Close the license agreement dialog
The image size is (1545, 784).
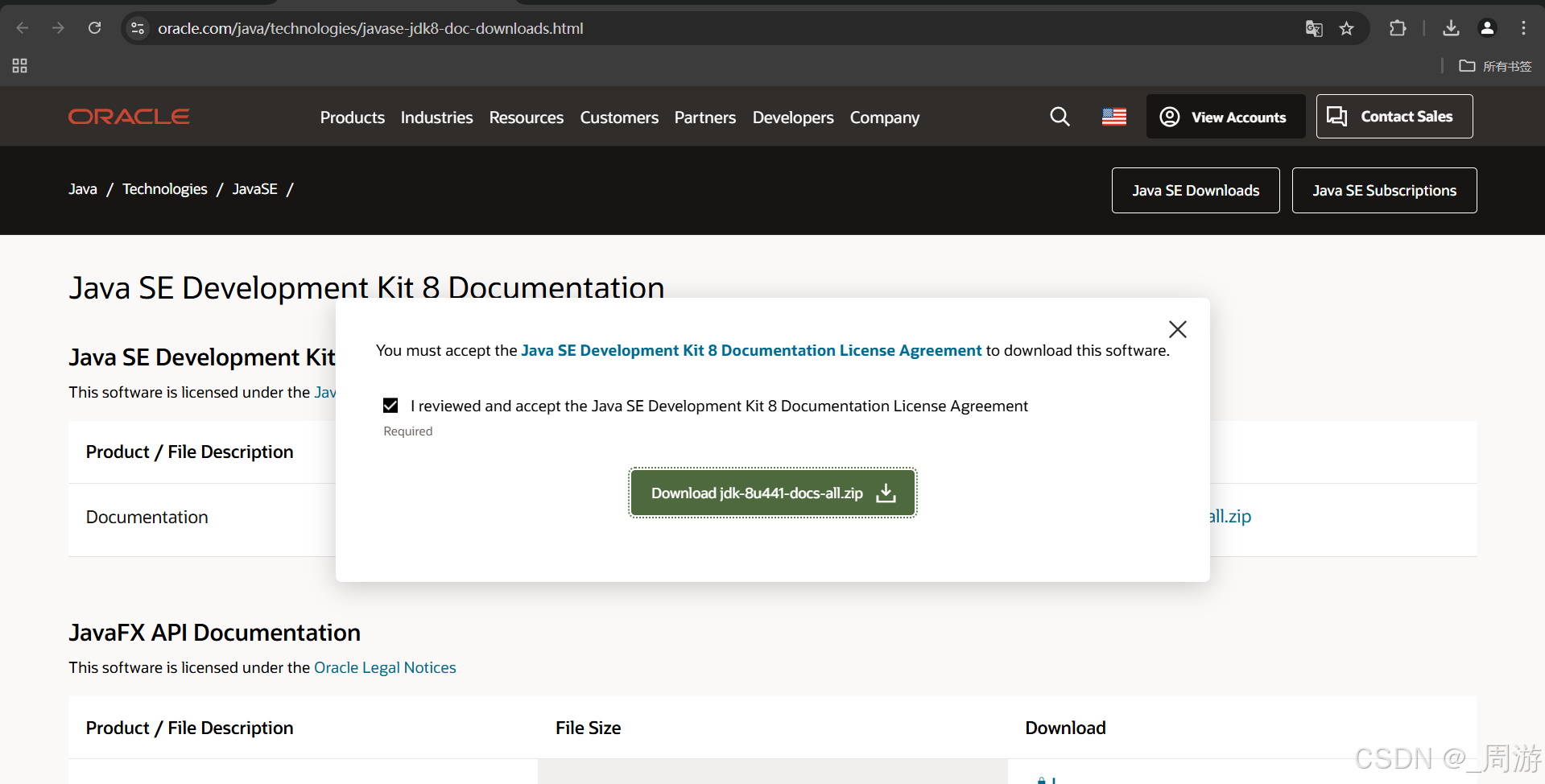(x=1177, y=329)
